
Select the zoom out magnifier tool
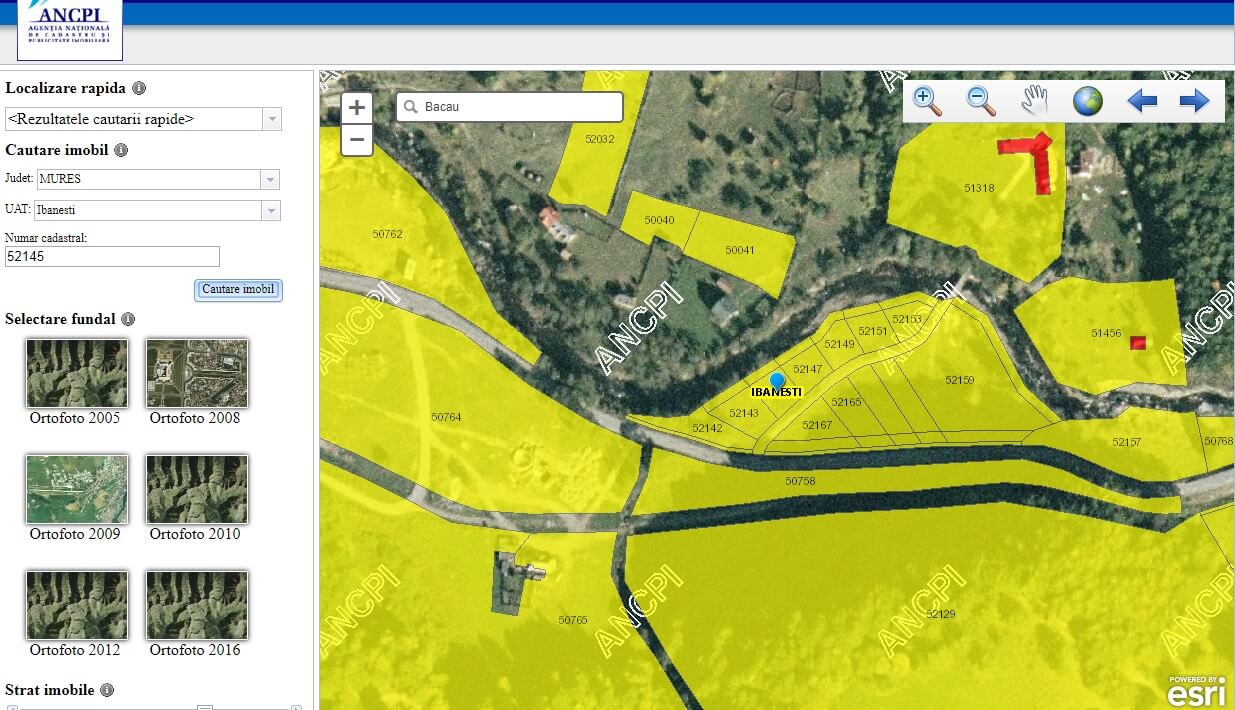[981, 101]
